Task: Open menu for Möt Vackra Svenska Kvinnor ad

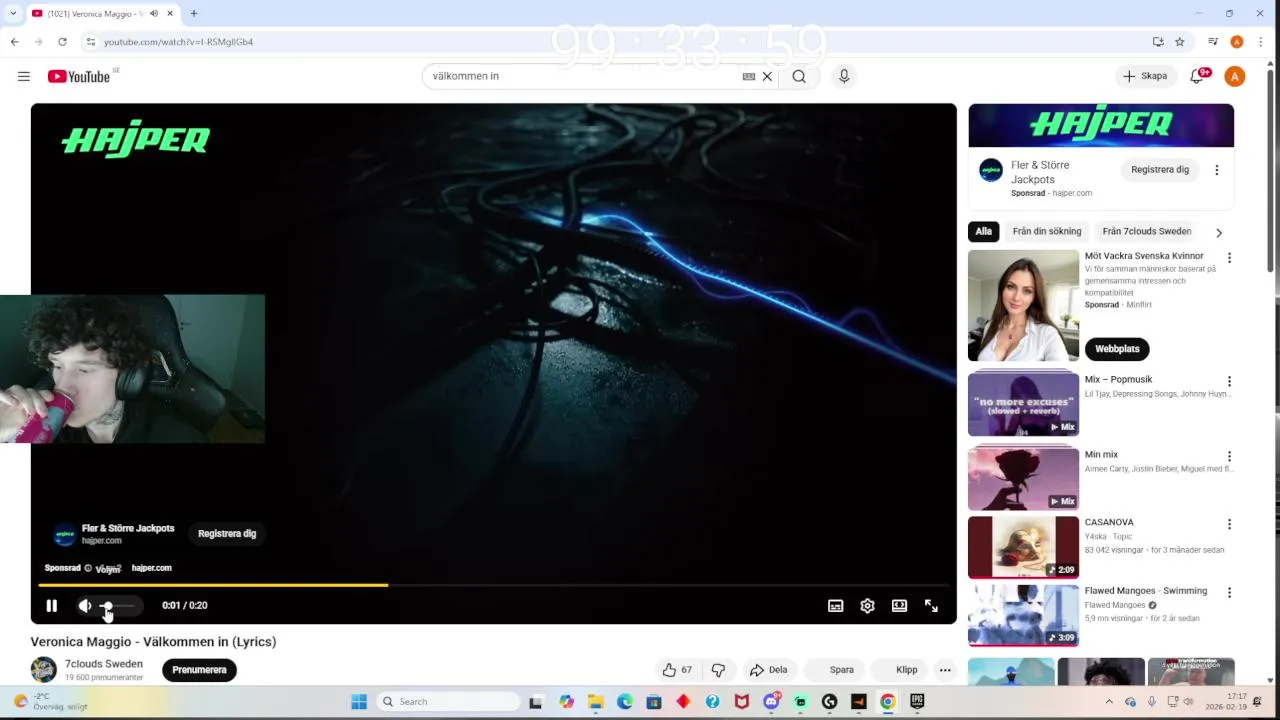Action: pos(1229,258)
